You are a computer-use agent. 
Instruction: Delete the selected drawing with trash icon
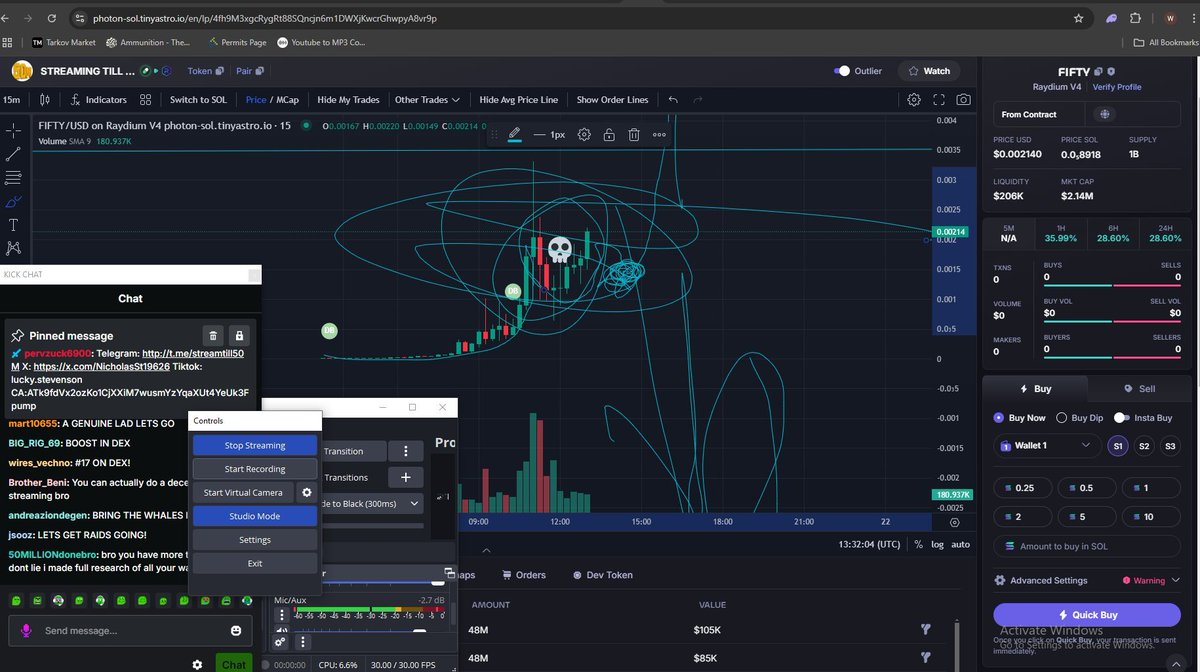(x=634, y=134)
